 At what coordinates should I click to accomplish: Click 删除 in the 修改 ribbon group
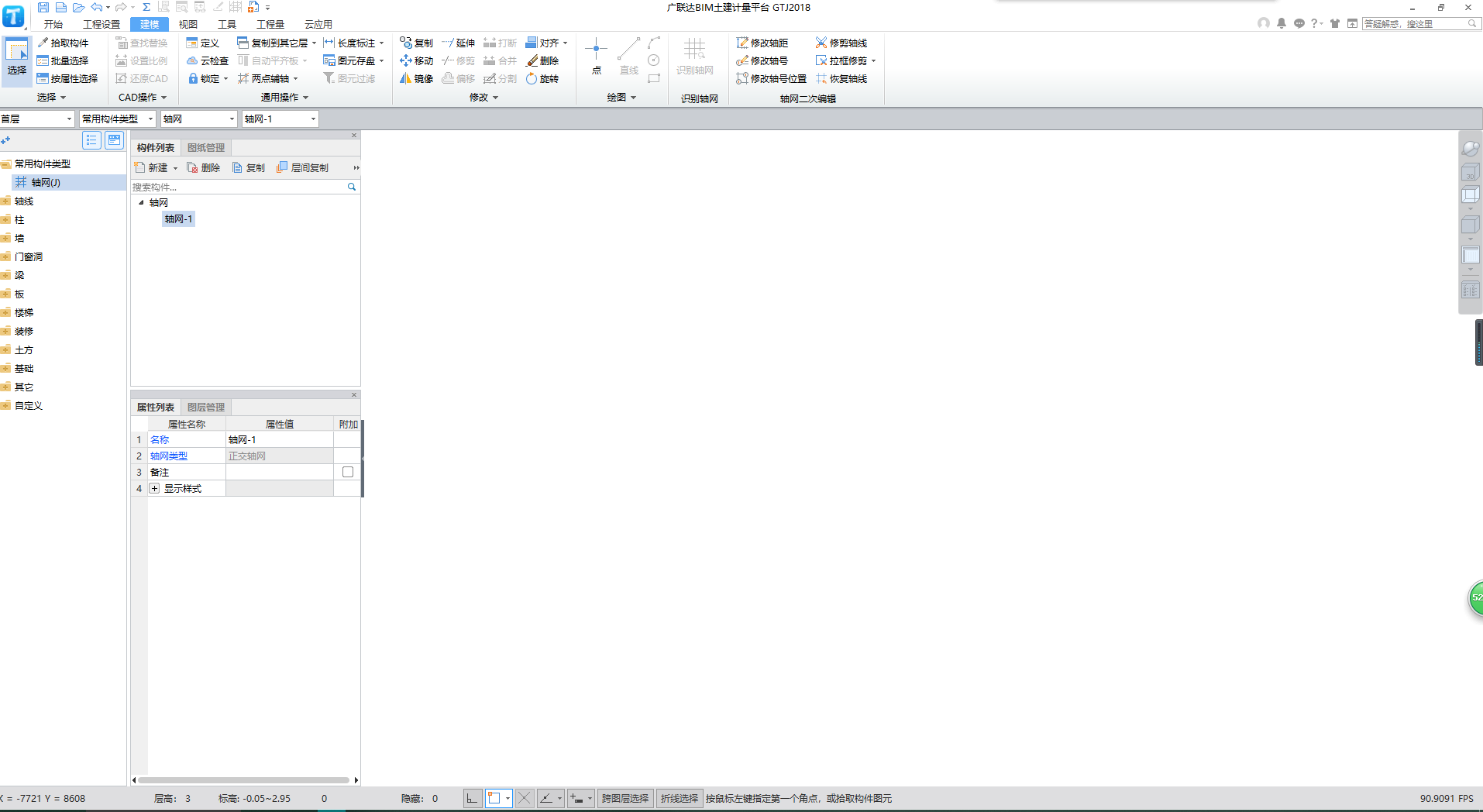pos(542,60)
